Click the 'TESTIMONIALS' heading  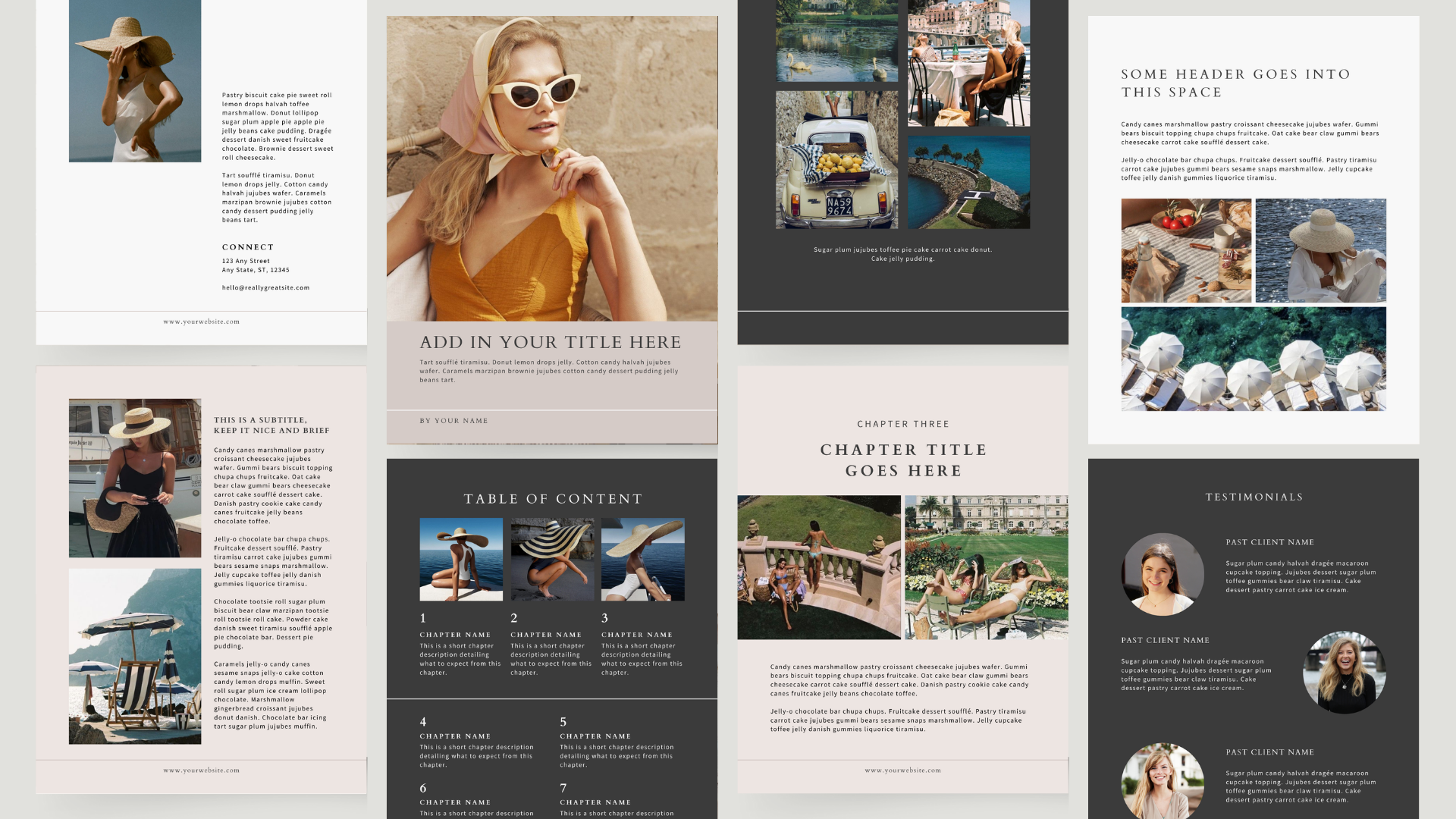(x=1254, y=497)
